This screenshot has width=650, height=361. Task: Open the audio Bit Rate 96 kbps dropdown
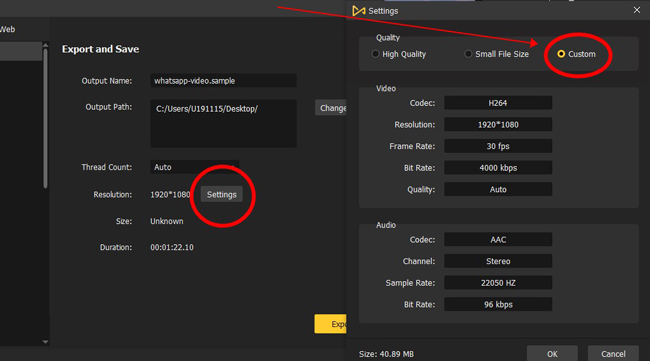click(498, 304)
